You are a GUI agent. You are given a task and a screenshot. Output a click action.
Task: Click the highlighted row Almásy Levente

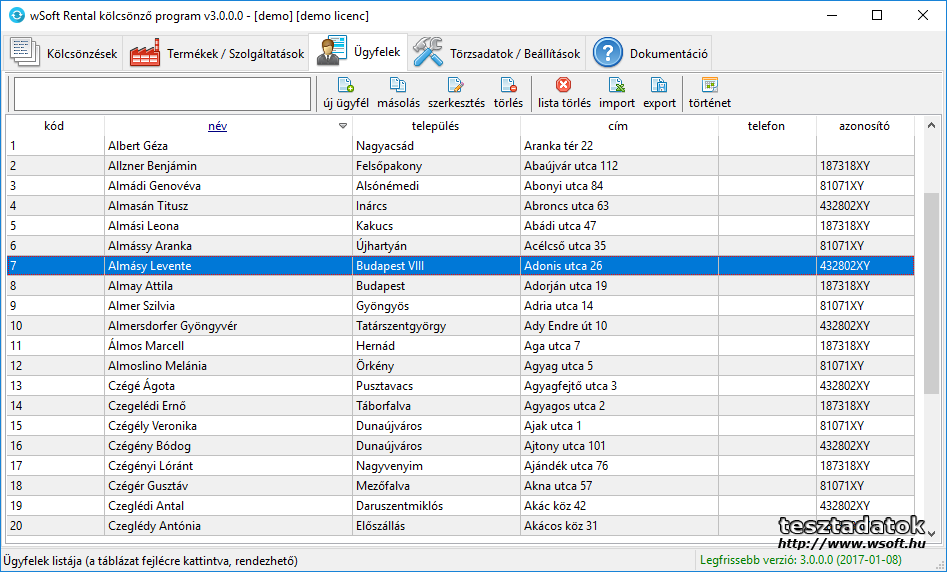[460, 266]
